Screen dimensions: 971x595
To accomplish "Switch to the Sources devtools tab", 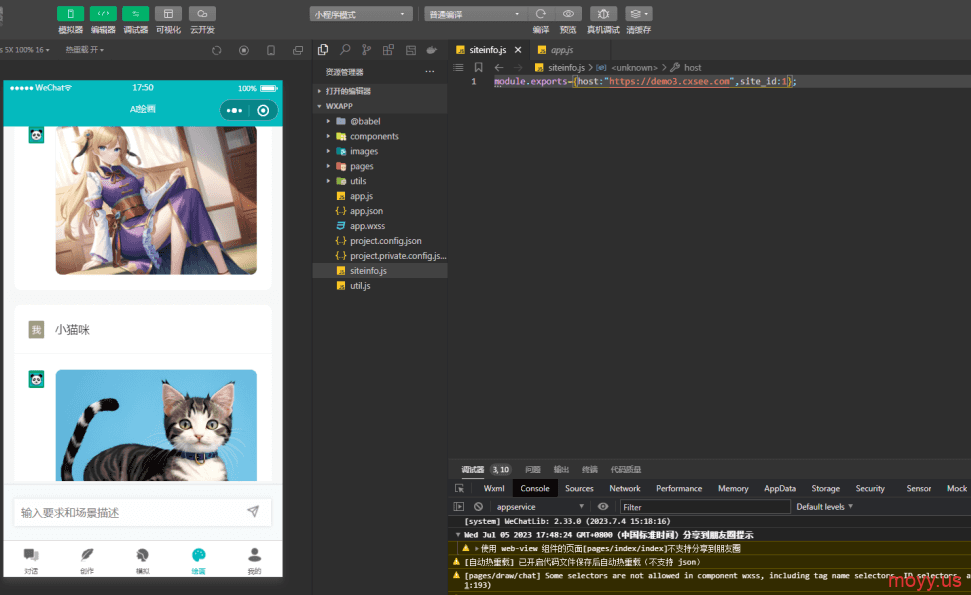I will point(579,489).
